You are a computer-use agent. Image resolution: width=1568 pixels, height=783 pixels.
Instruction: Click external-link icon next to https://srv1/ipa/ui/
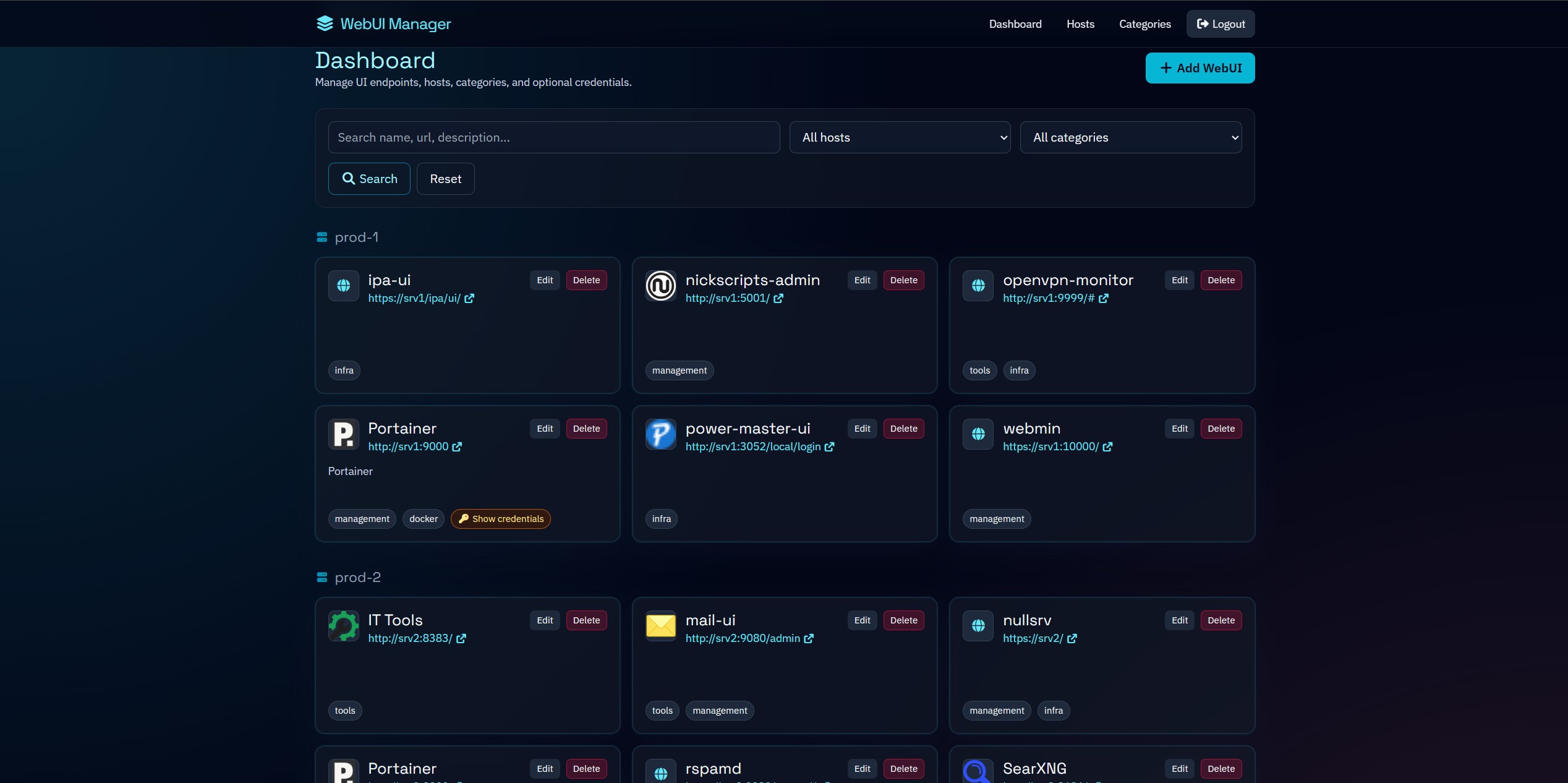tap(469, 299)
